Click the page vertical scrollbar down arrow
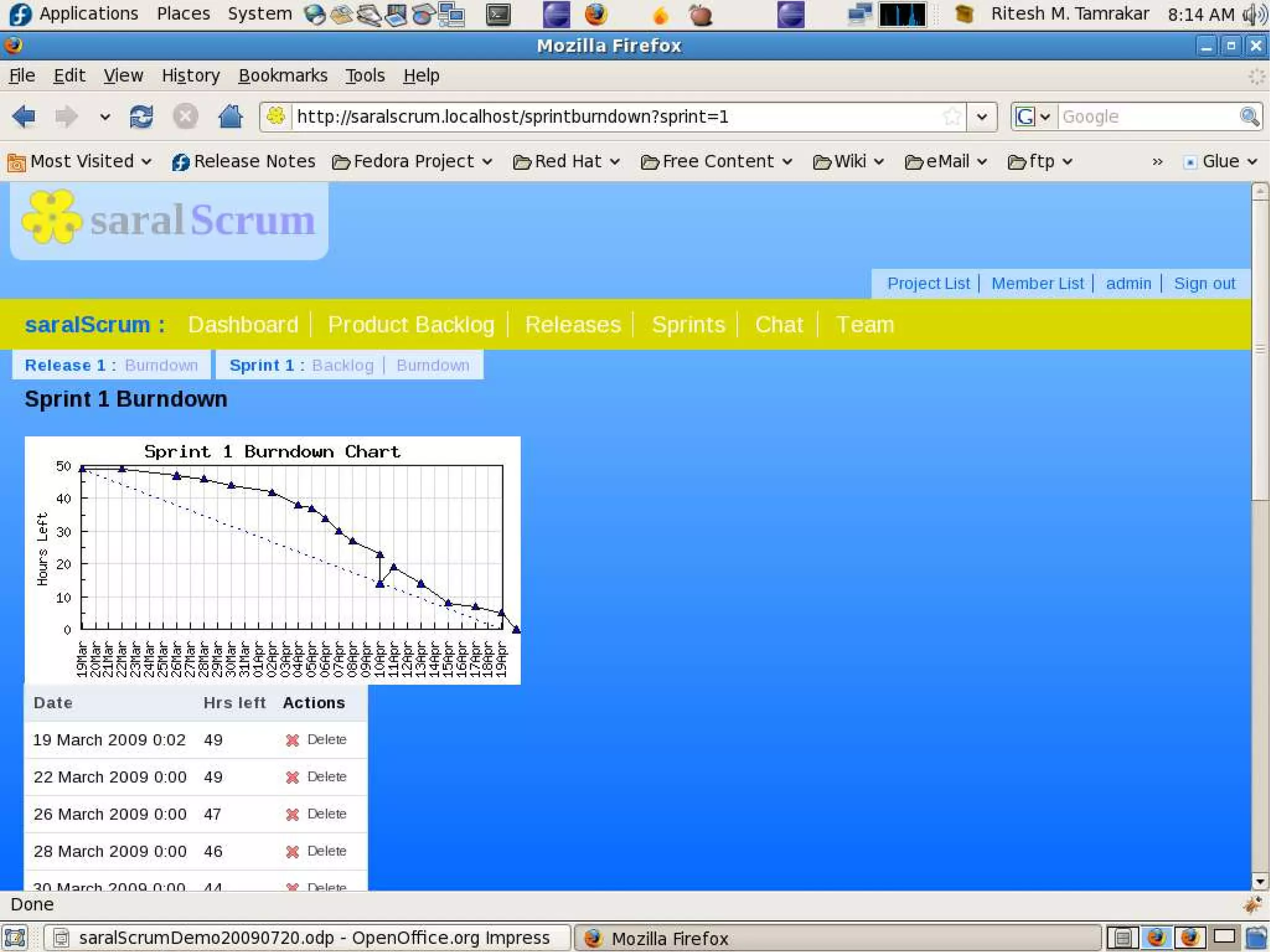1270x952 pixels. click(1259, 881)
